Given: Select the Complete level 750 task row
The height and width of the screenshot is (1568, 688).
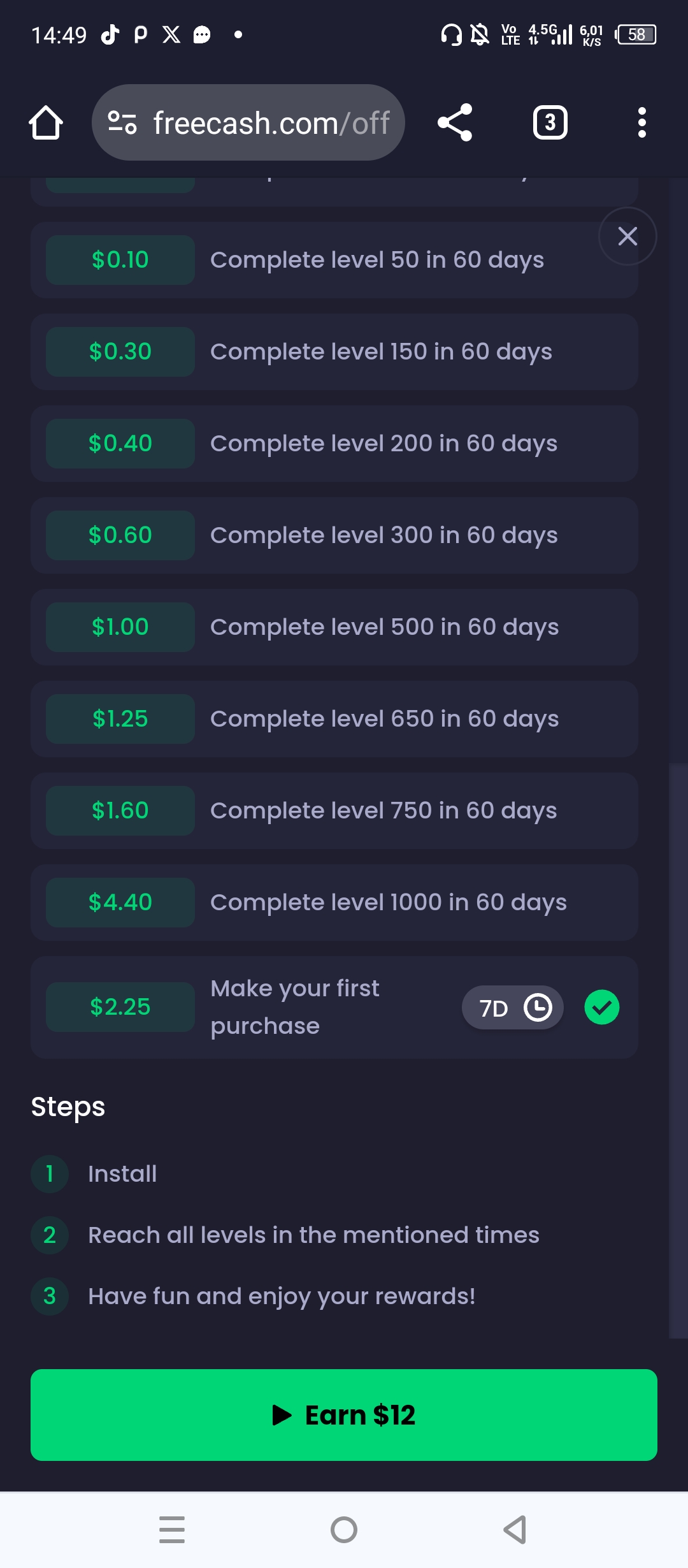Looking at the screenshot, I should (334, 811).
